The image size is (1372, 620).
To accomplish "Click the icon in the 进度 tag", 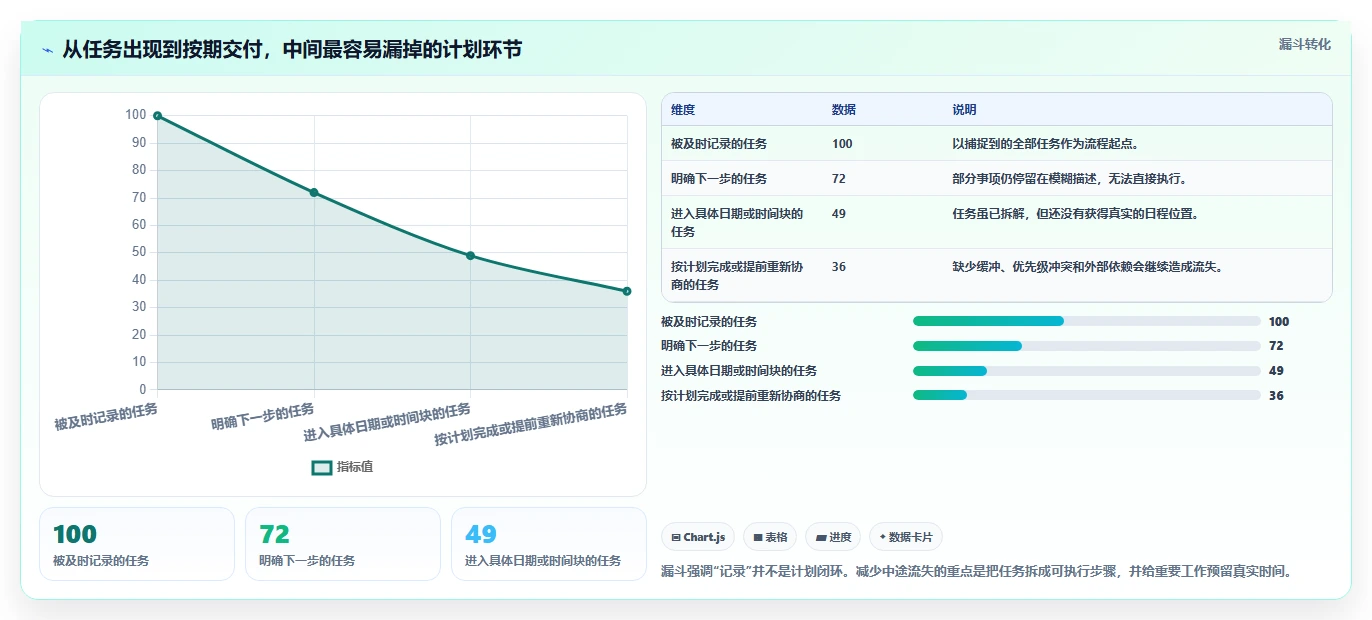I will 820,537.
